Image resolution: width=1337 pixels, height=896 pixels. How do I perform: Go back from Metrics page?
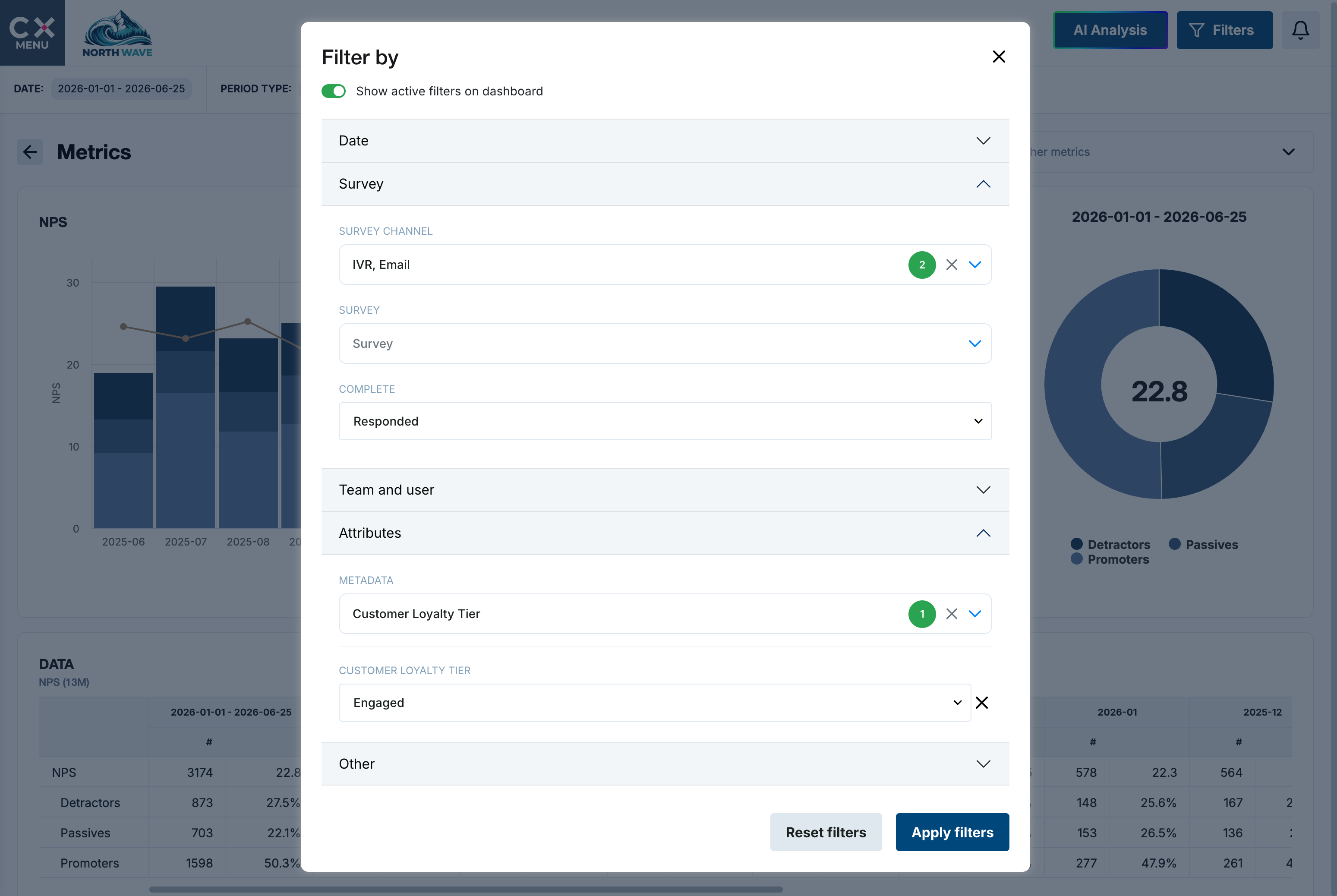(30, 152)
